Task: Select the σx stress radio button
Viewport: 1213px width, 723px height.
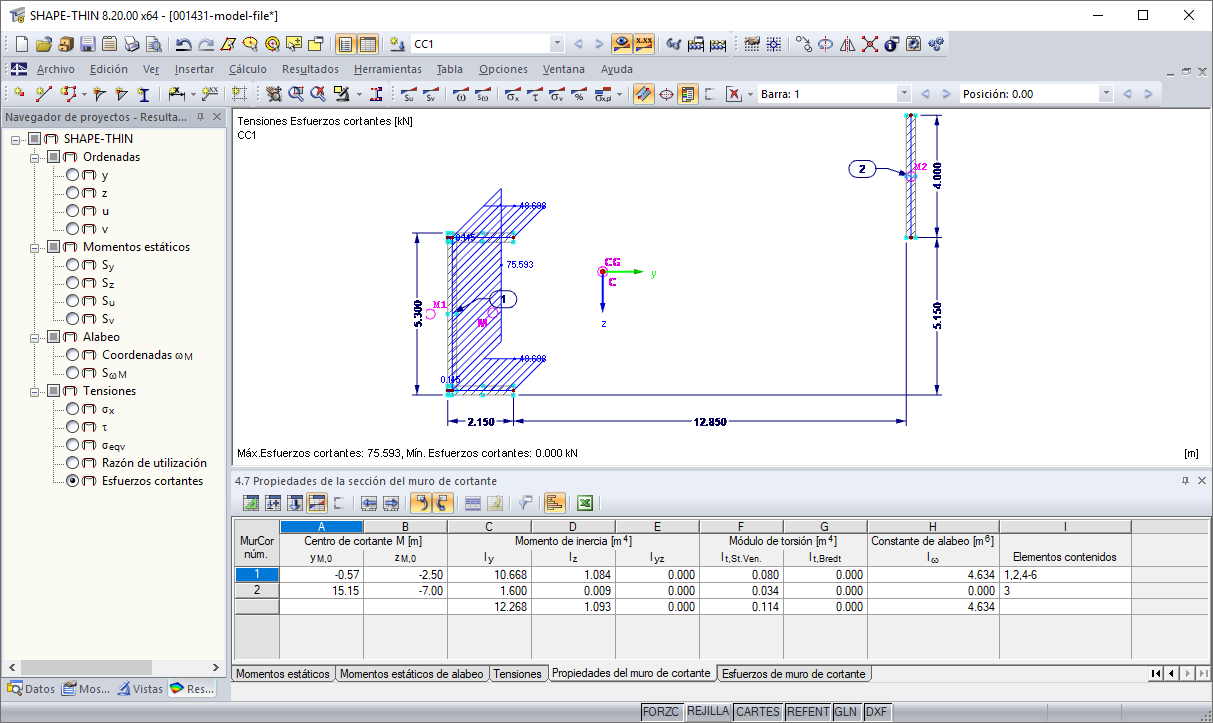Action: (73, 409)
